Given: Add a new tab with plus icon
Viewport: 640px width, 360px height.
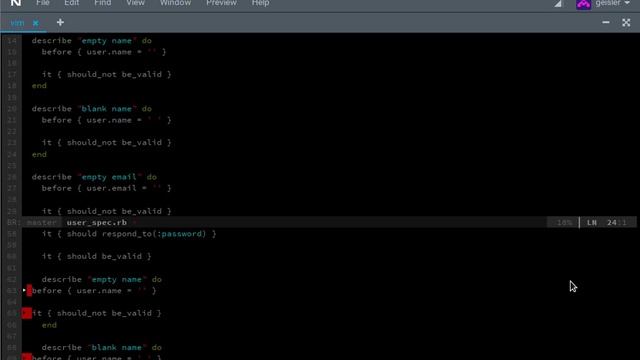Looking at the screenshot, I should coord(60,22).
